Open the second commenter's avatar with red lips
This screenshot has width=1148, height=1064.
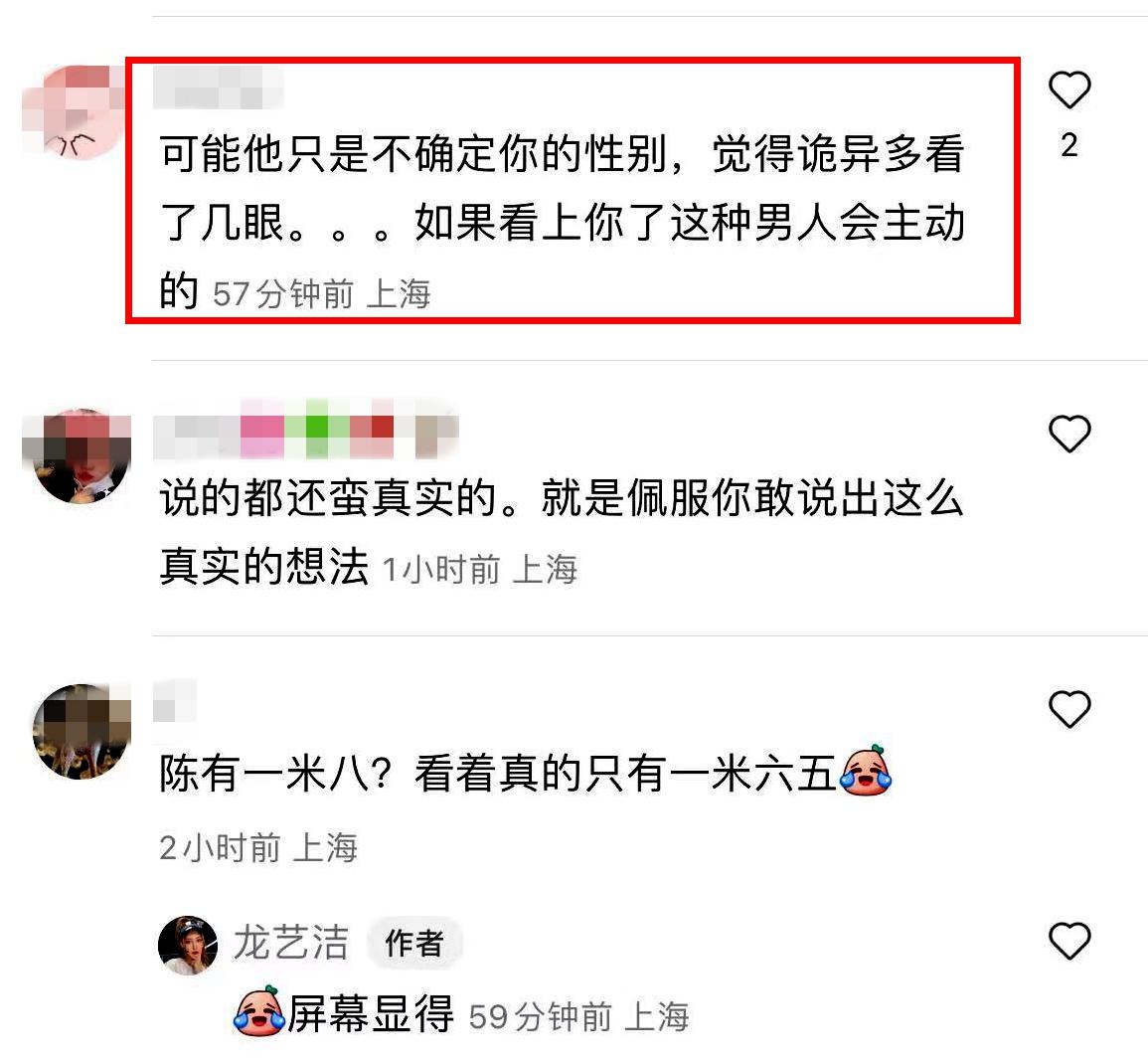80,456
